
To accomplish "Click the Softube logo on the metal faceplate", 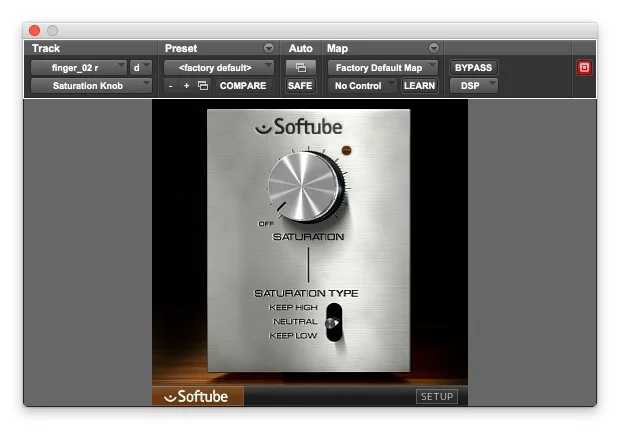I will point(299,127).
